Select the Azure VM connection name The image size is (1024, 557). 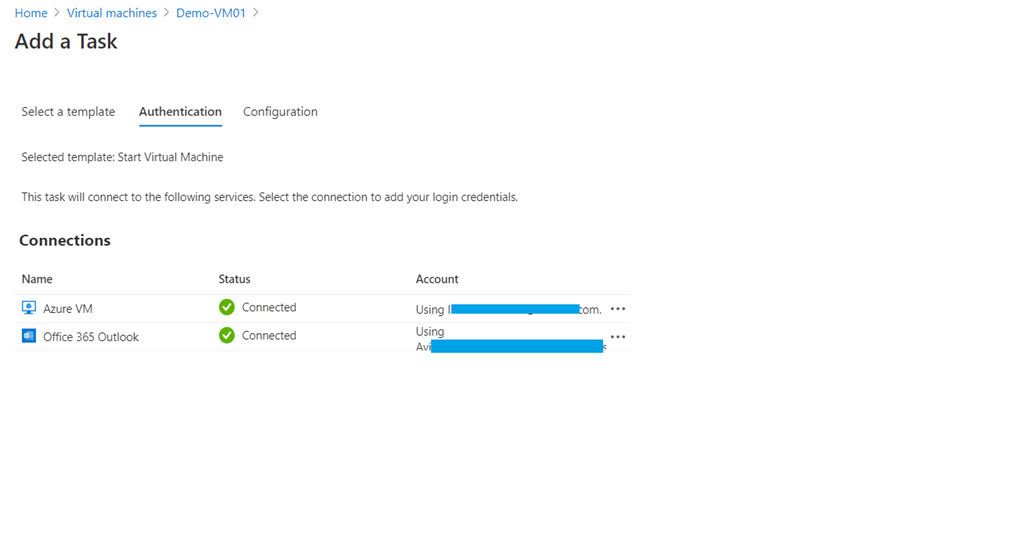click(68, 308)
